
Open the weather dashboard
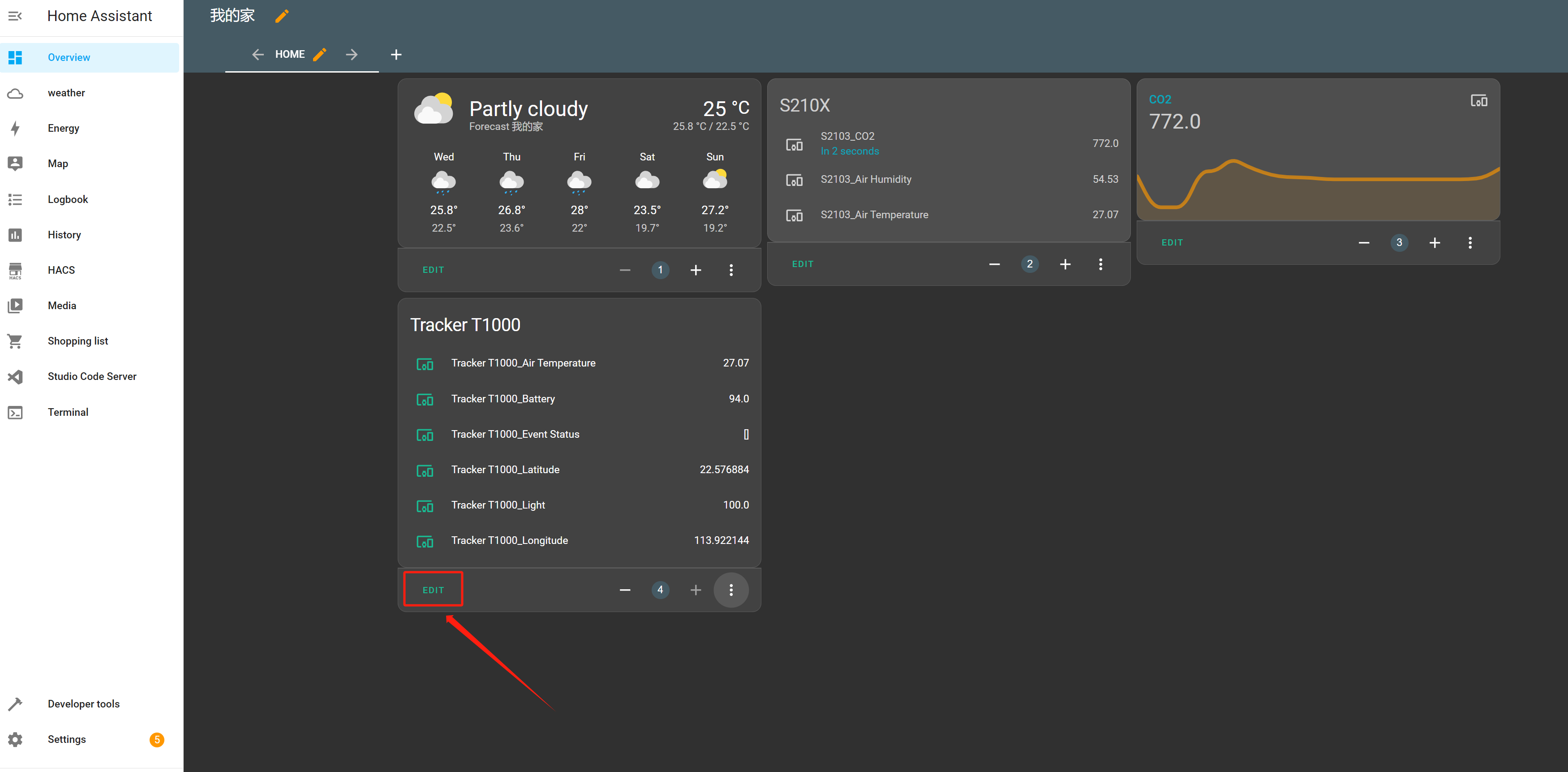pos(90,93)
